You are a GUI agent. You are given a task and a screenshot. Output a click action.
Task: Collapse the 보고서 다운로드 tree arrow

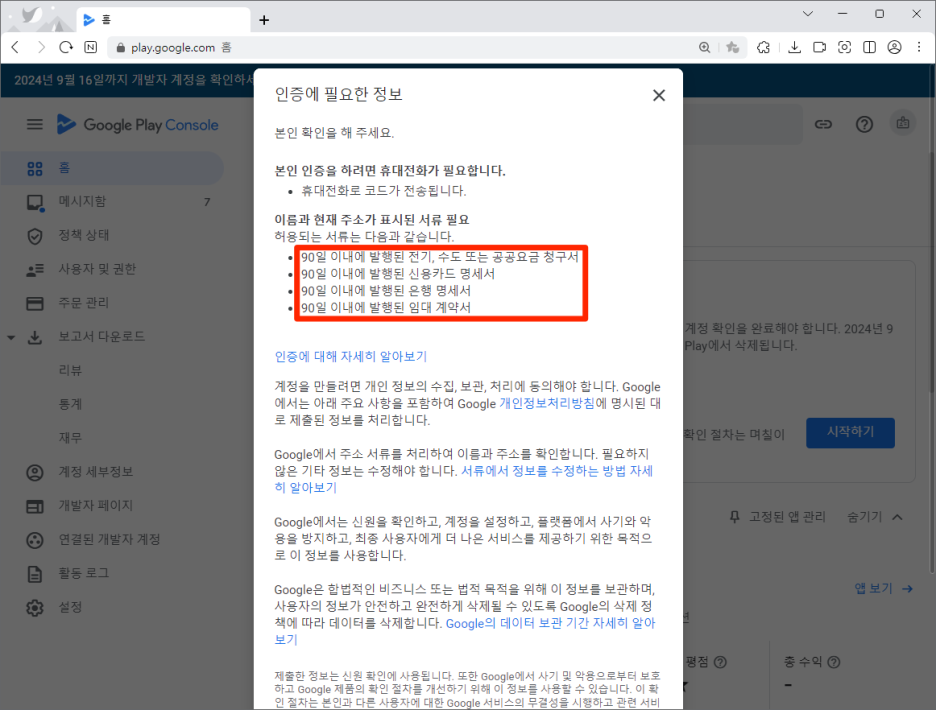11,337
